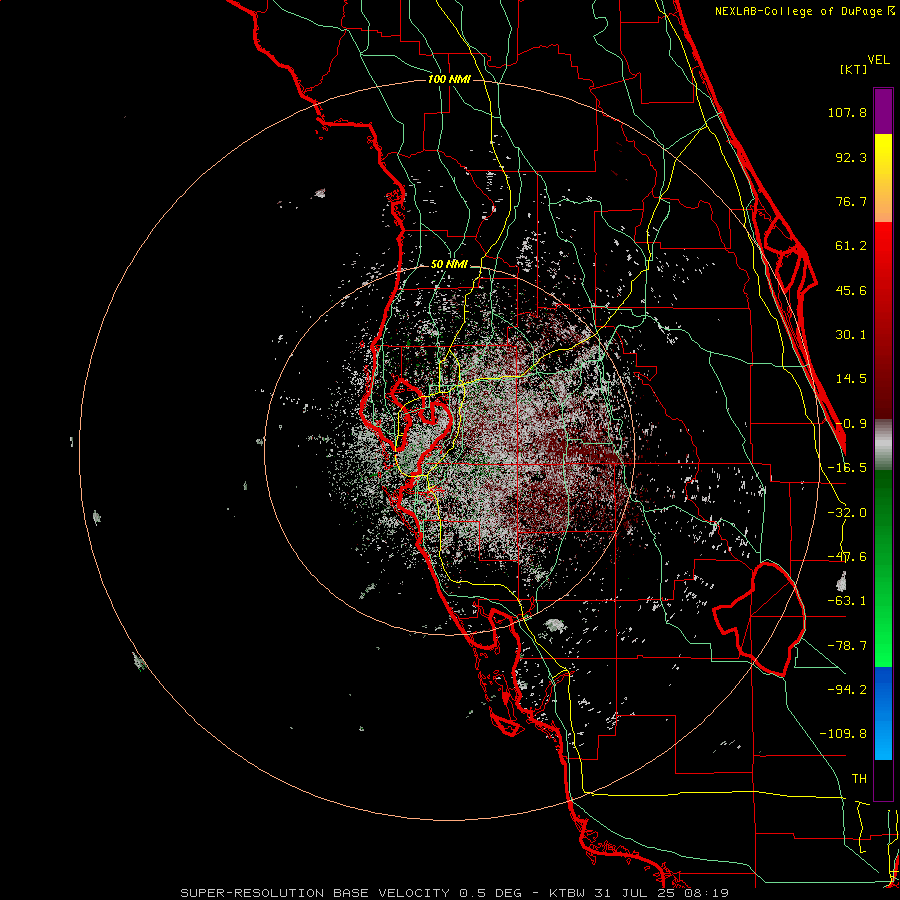900x900 pixels.
Task: Click the -94.2 legend value
Action: (847, 689)
